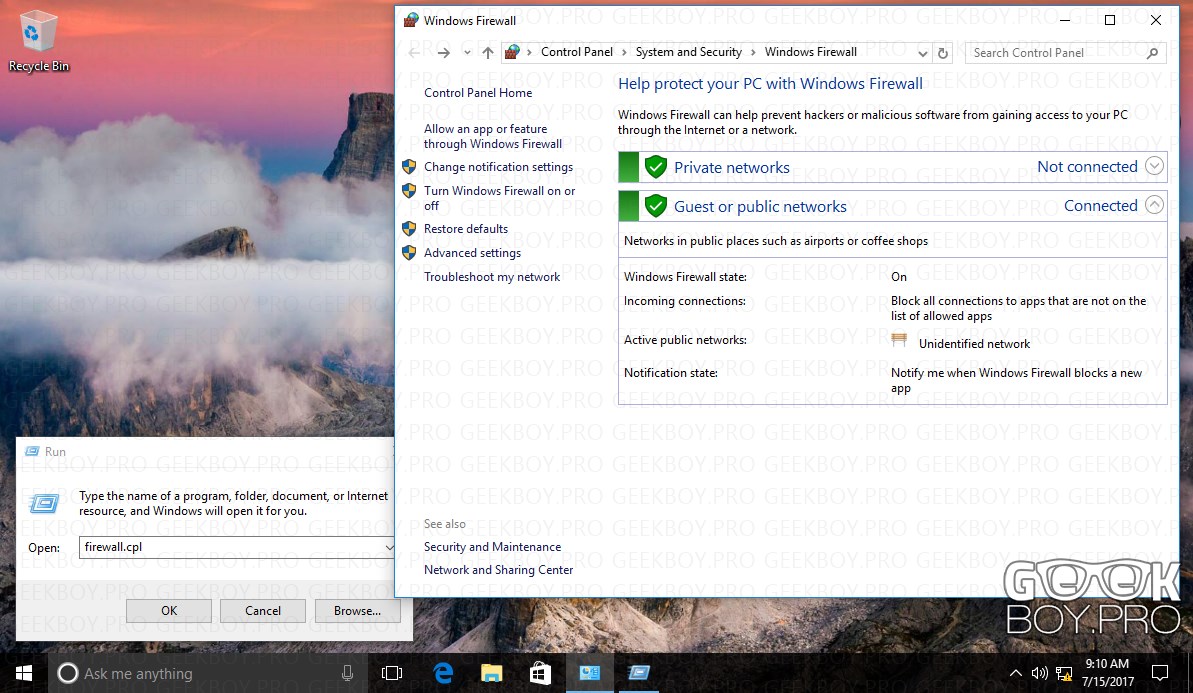This screenshot has width=1193, height=693.
Task: Open the Recycle Bin desktop icon
Action: coord(38,41)
